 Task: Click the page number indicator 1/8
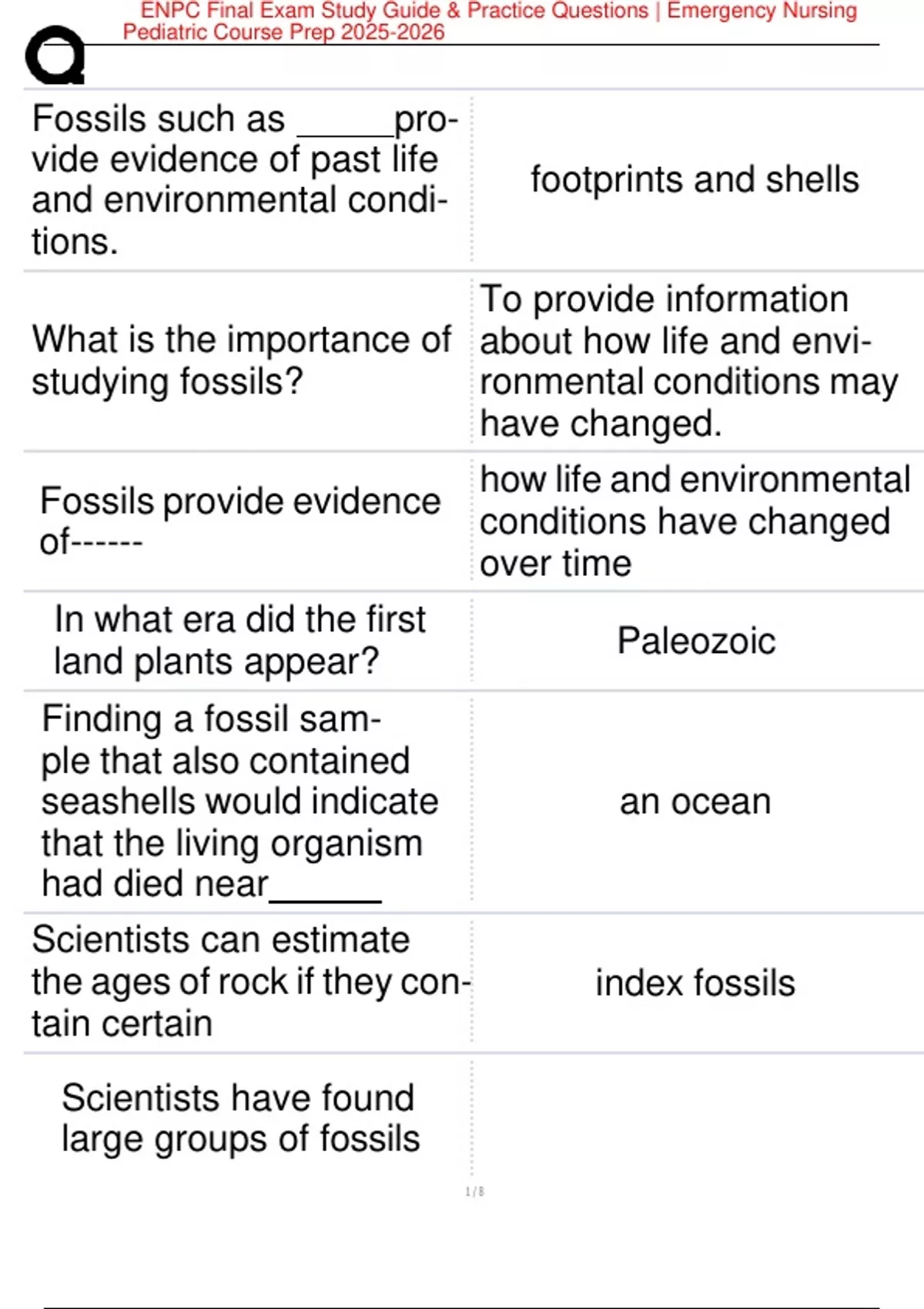click(x=474, y=1192)
